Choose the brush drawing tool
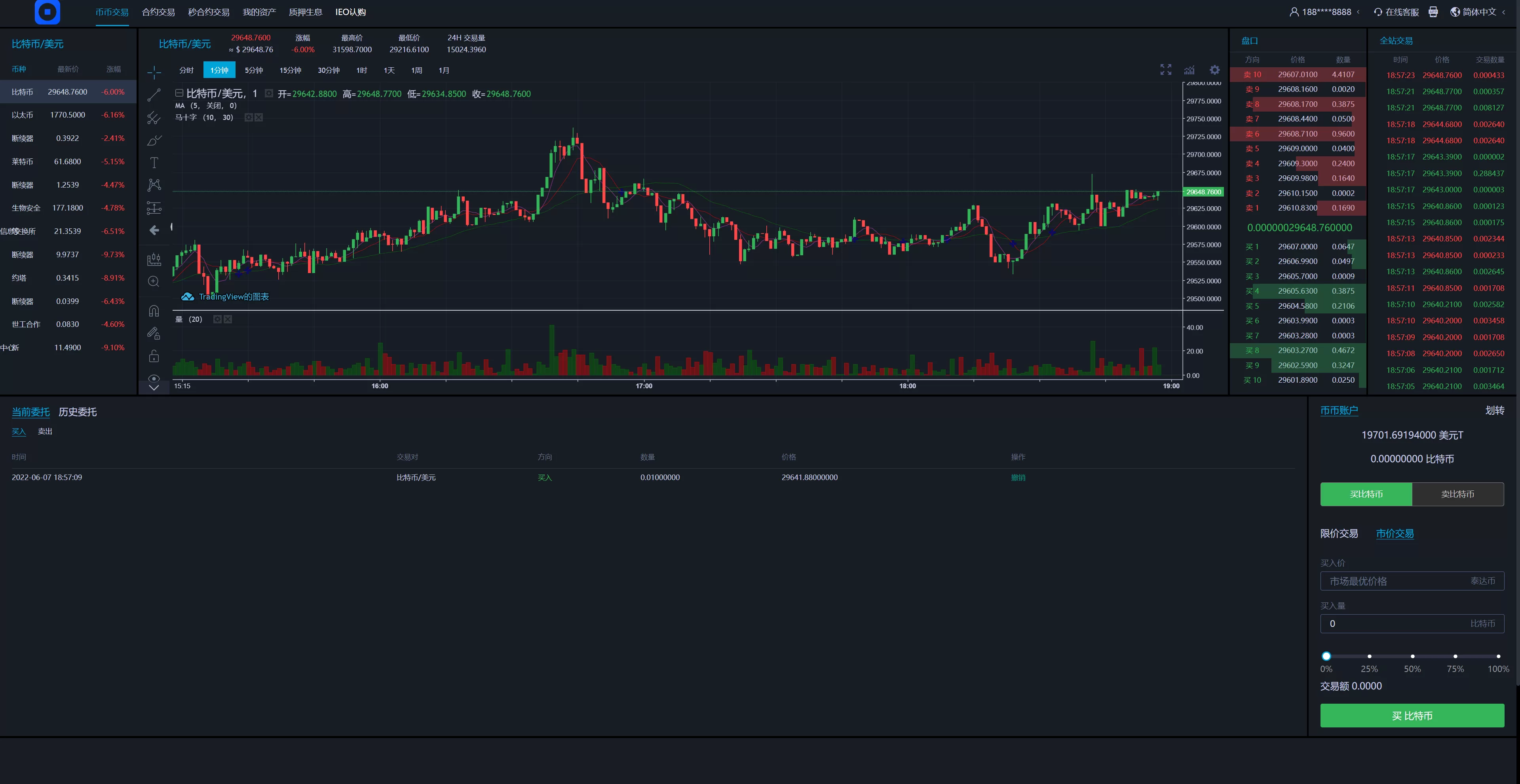This screenshot has width=1520, height=784. point(154,140)
